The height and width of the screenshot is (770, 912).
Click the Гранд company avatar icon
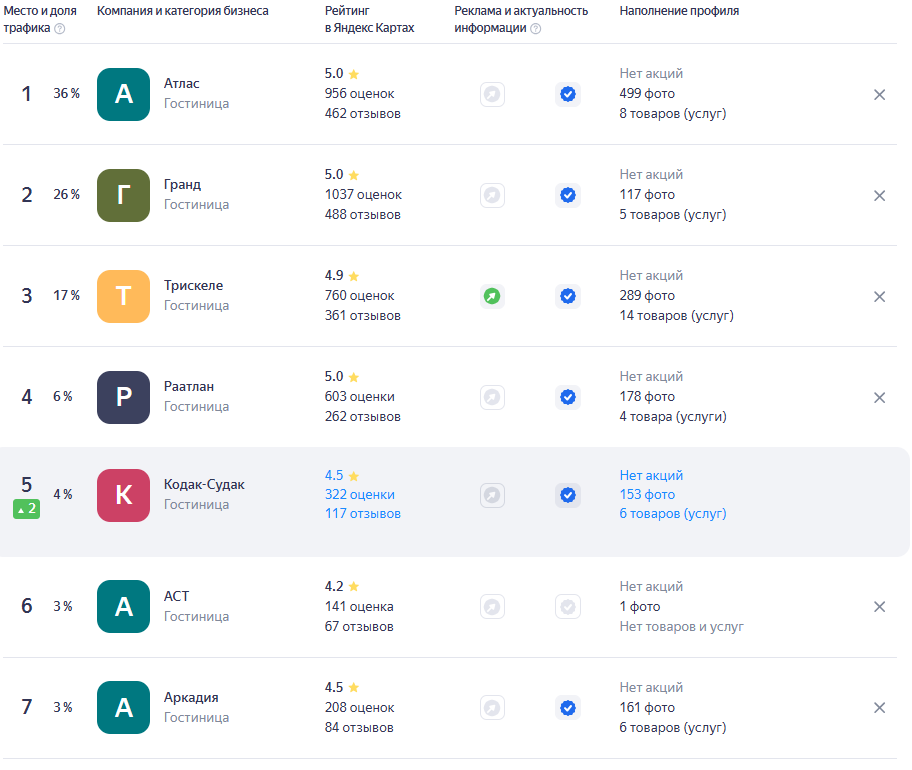pyautogui.click(x=123, y=195)
